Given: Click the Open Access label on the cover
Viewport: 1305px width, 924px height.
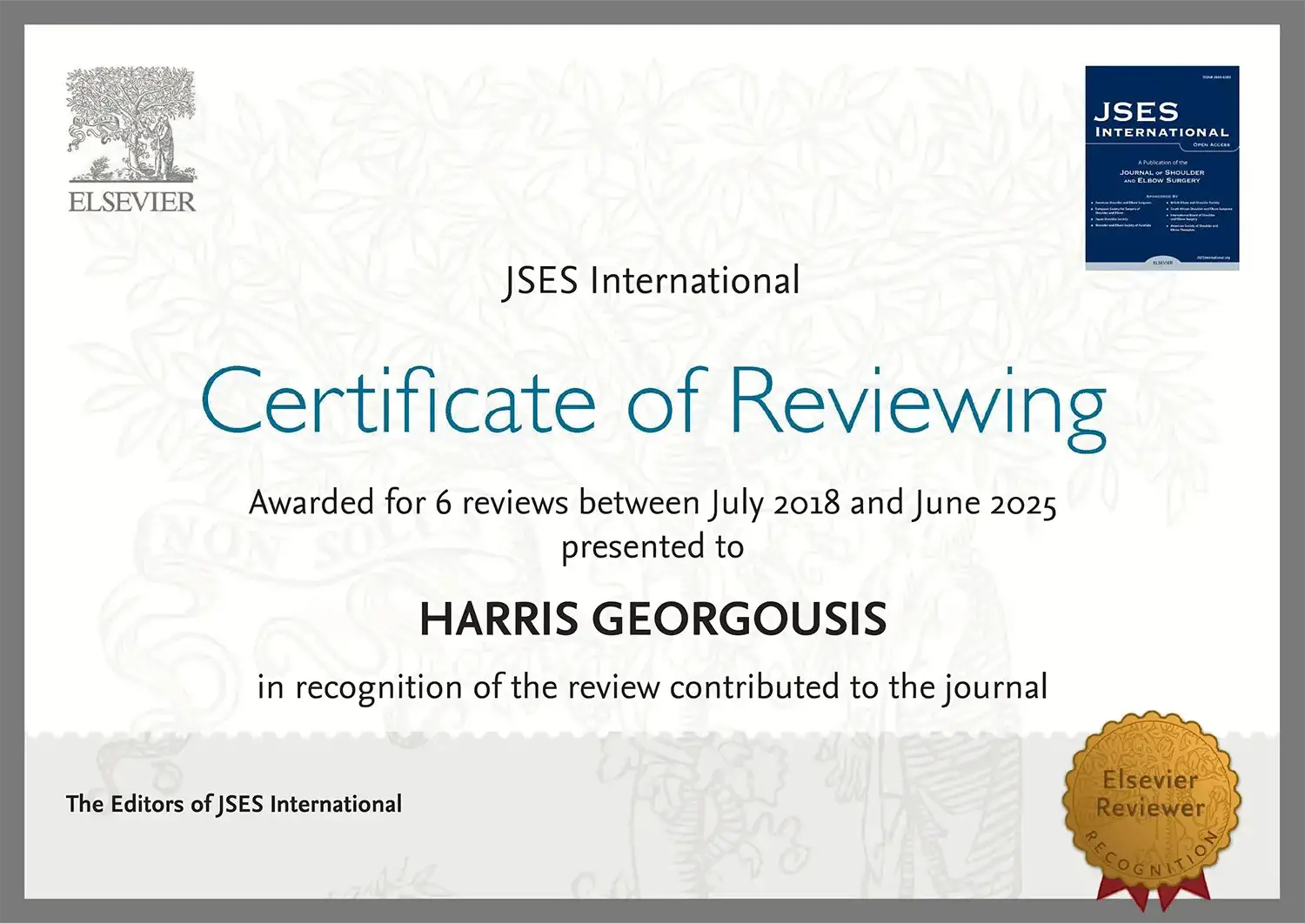Looking at the screenshot, I should (x=1211, y=144).
